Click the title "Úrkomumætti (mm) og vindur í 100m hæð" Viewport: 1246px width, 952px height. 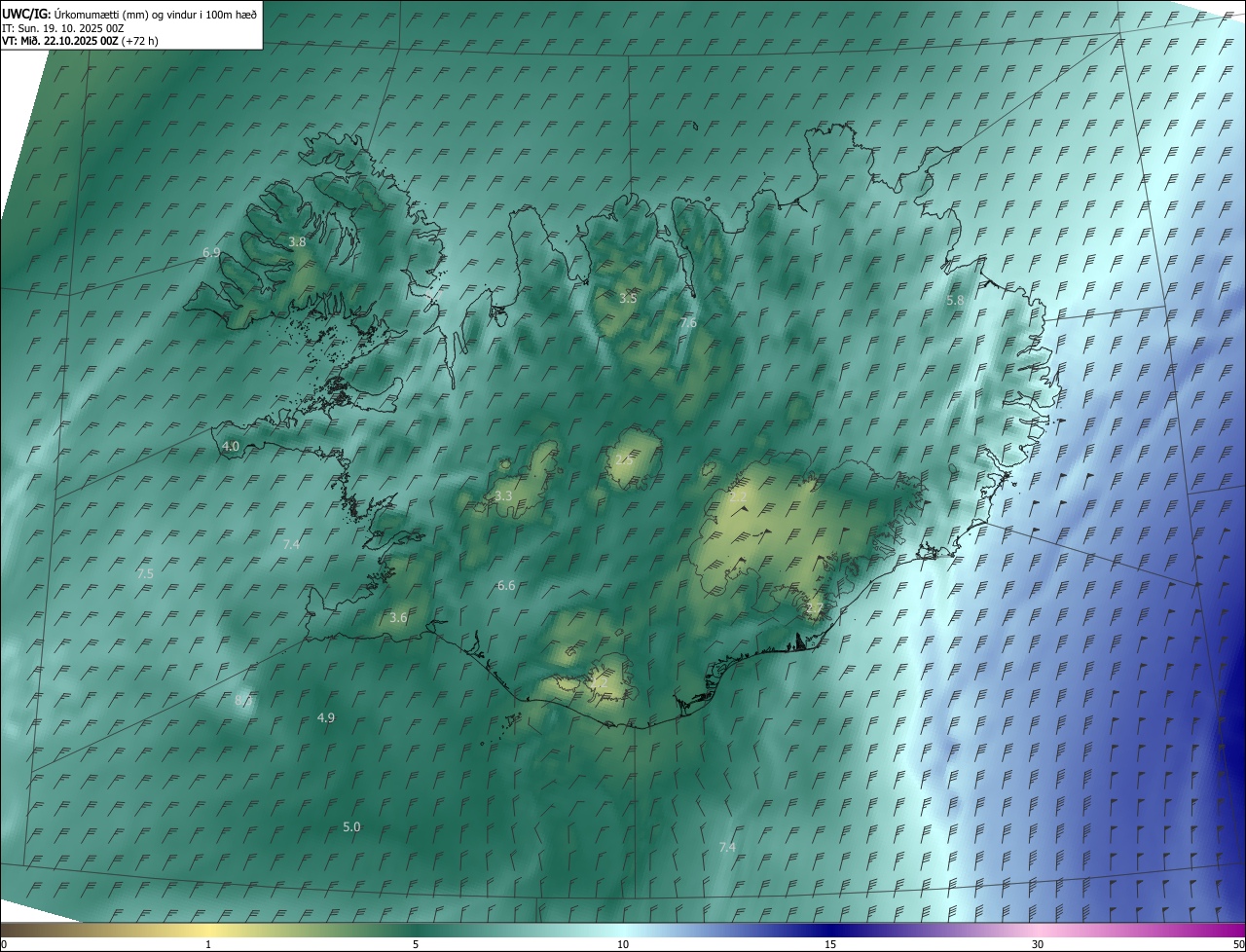[x=156, y=14]
